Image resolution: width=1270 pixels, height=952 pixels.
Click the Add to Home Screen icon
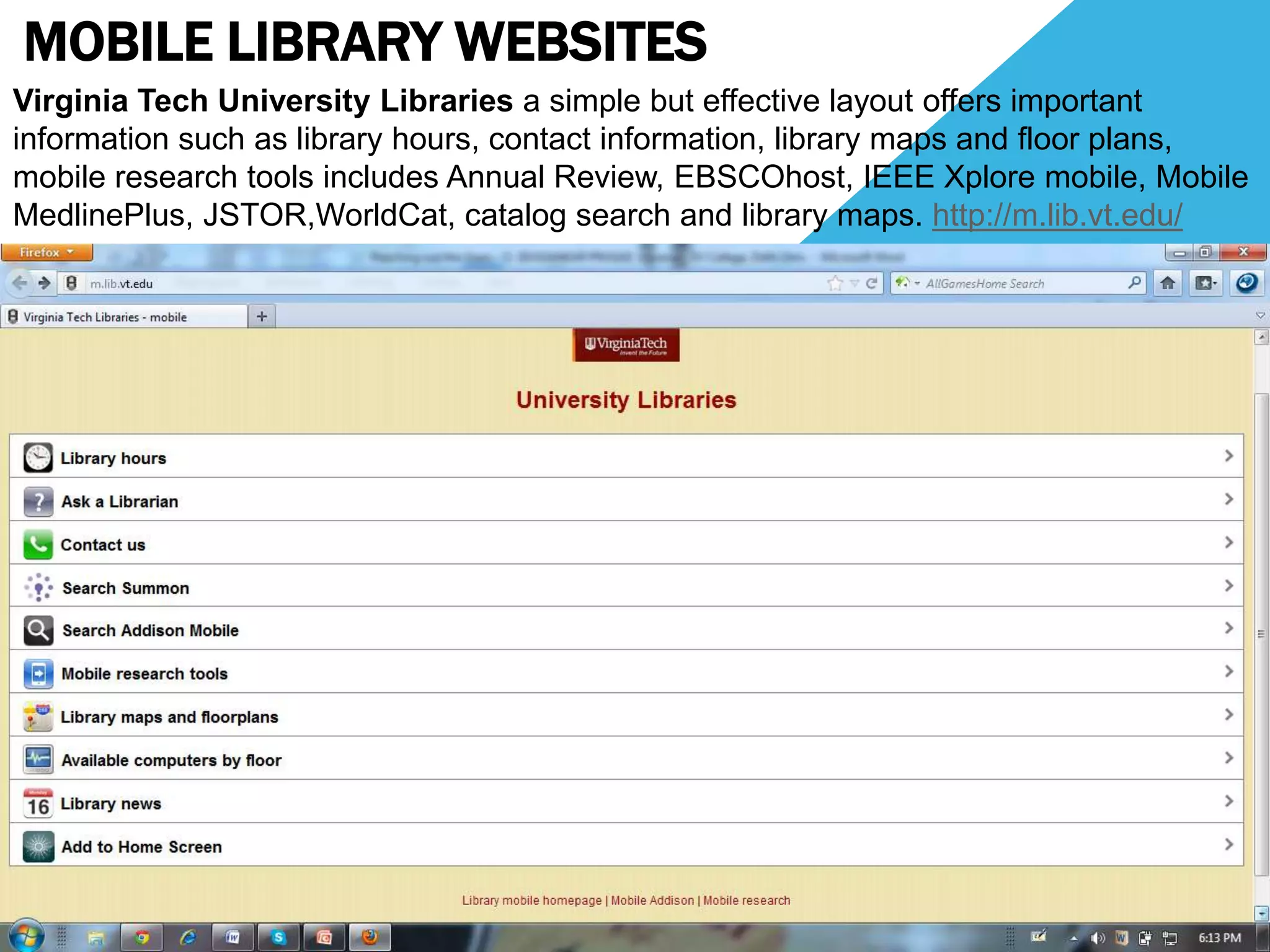coord(38,847)
